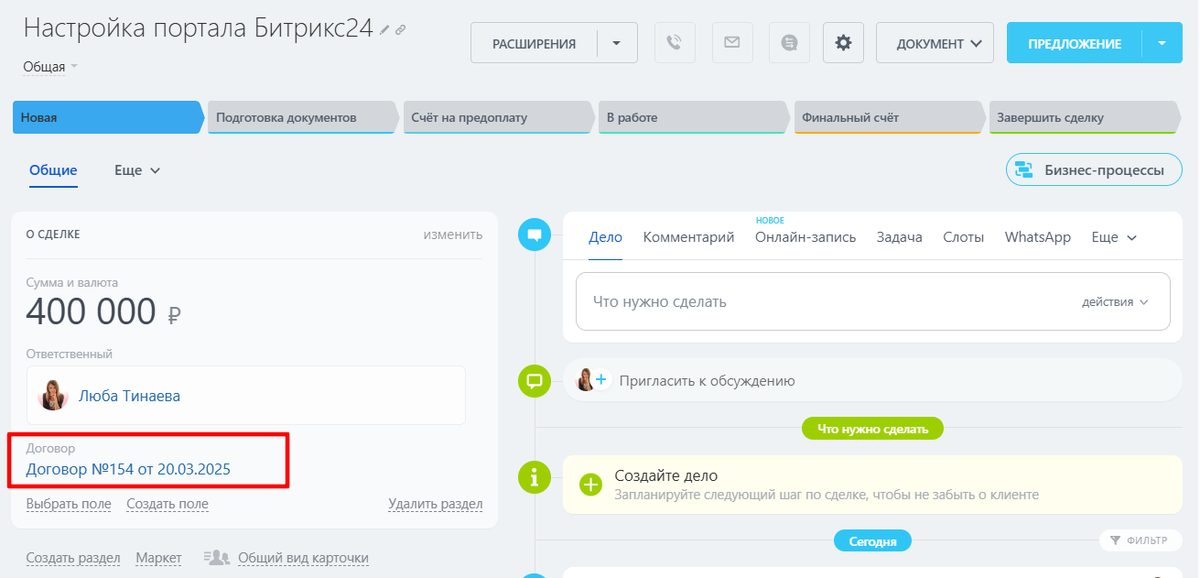1200x578 pixels.
Task: Open the Люба Тинаева profile link
Action: [x=130, y=396]
